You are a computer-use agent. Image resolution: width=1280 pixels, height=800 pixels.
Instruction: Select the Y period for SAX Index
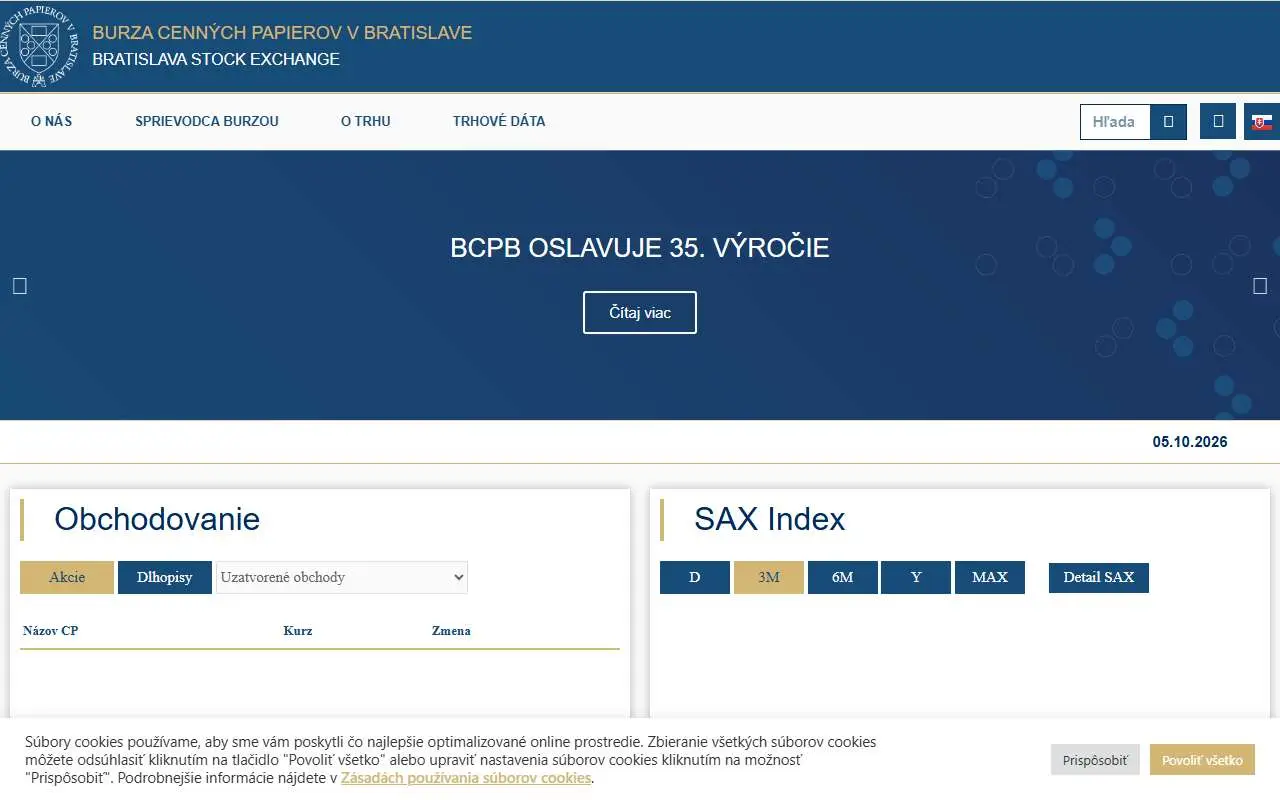(x=916, y=577)
